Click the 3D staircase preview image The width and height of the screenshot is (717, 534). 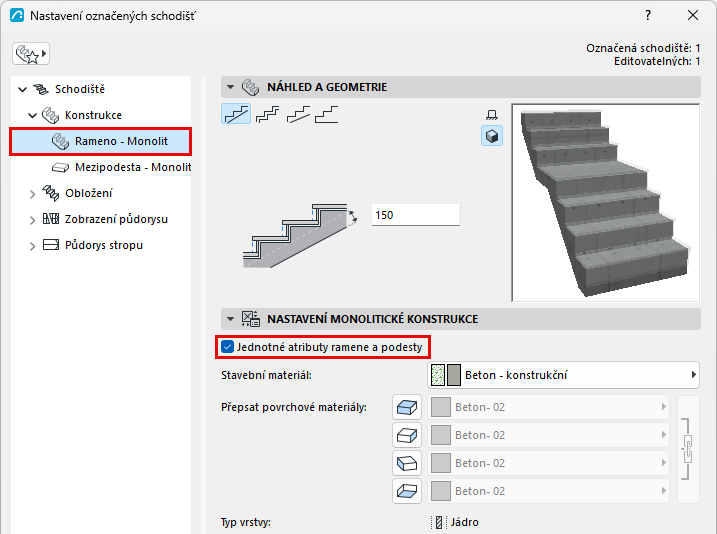[x=606, y=203]
